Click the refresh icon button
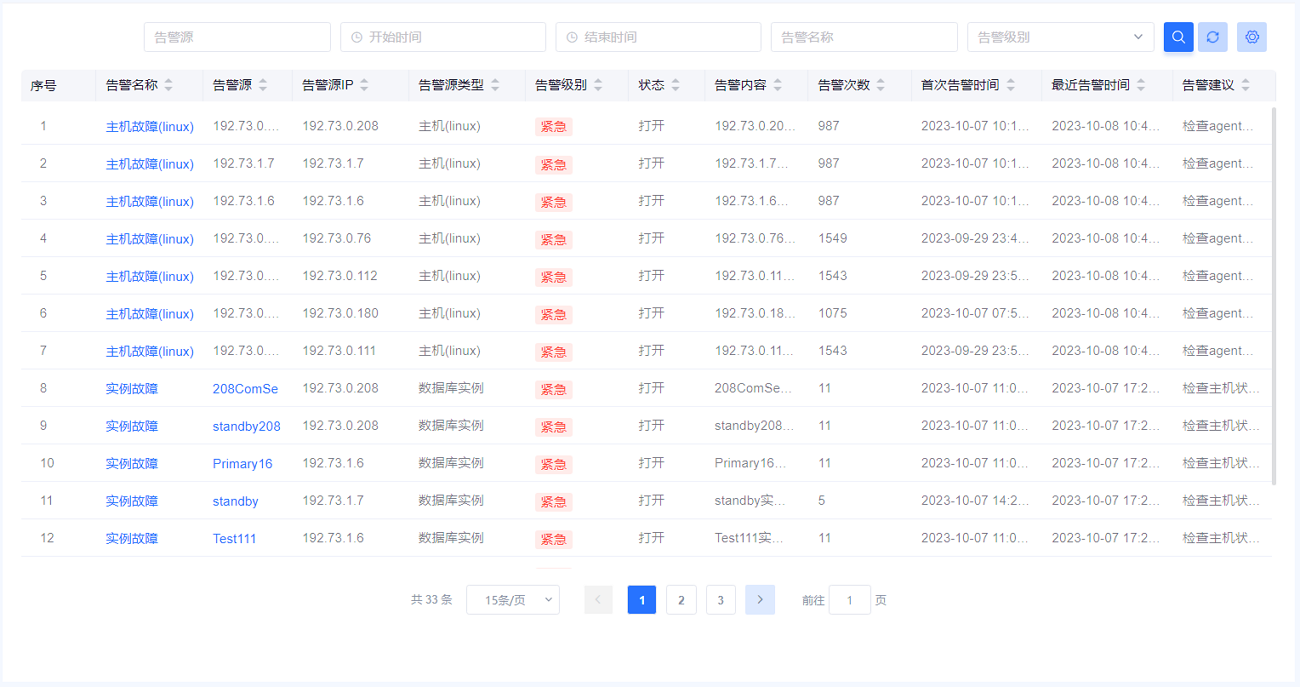The height and width of the screenshot is (687, 1300). (x=1212, y=37)
